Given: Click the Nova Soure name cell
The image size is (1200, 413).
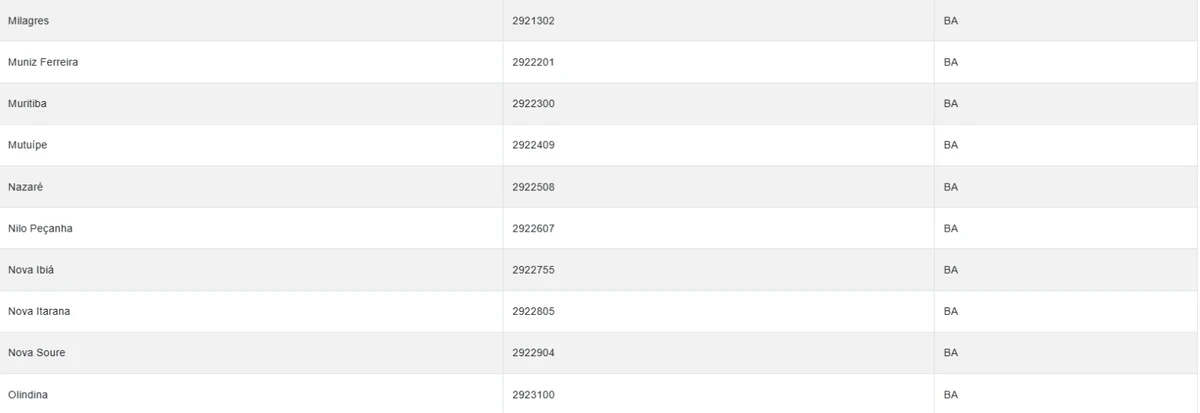Looking at the screenshot, I should (x=37, y=353).
